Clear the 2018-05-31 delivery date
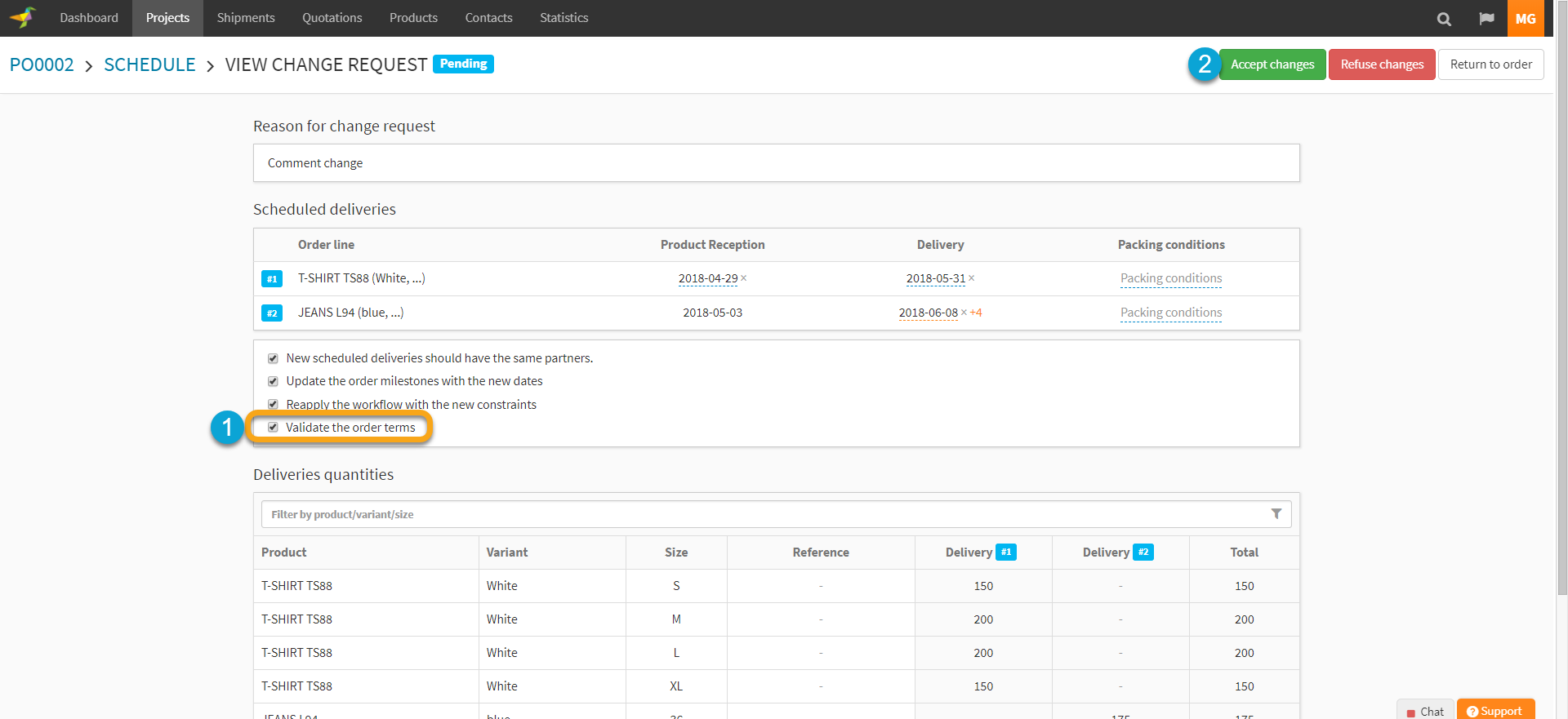This screenshot has width=1568, height=719. point(972,279)
